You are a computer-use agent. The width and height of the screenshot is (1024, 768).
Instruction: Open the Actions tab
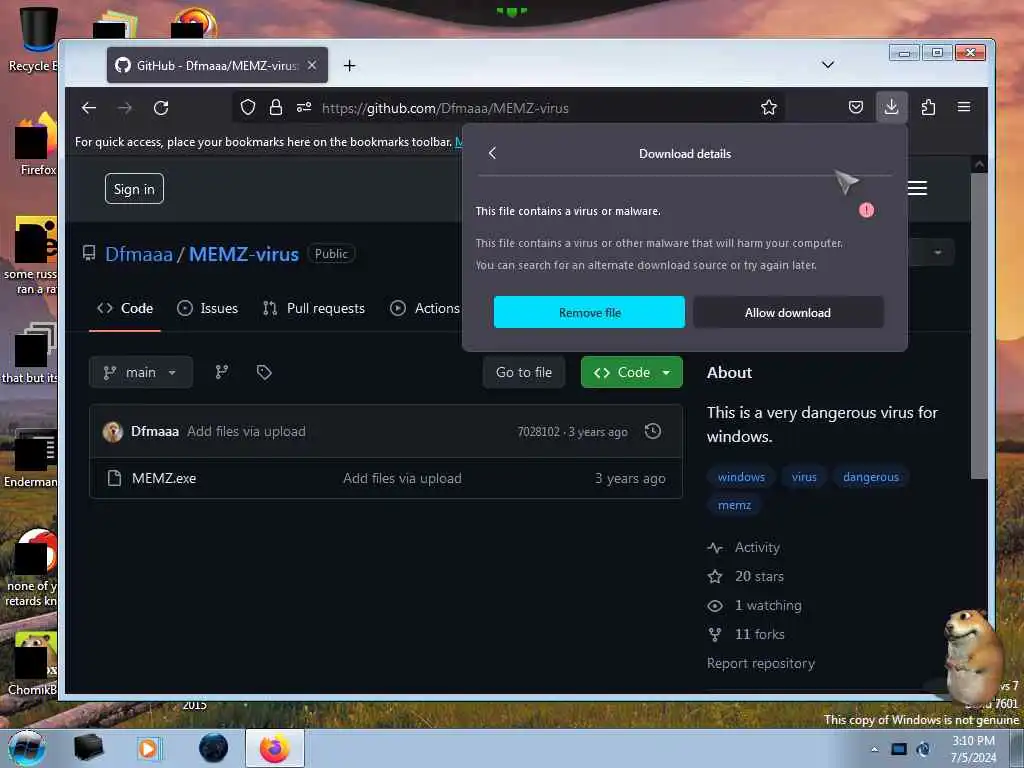425,308
